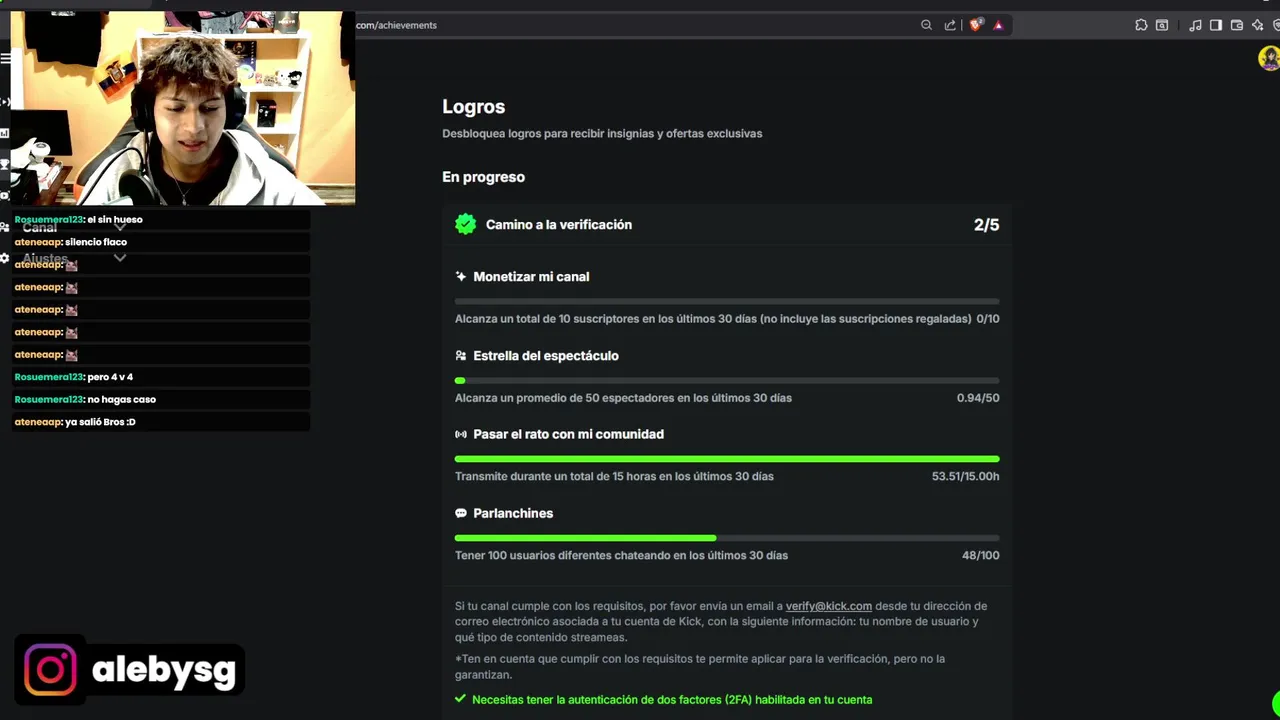1280x720 pixels.
Task: Click the green verification badge icon
Action: [465, 224]
